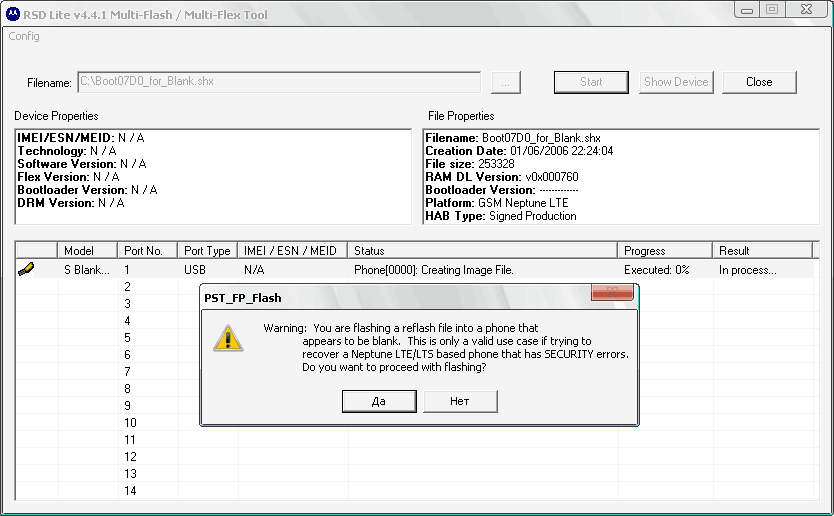Click the Motorola logo icon in title bar
Image resolution: width=834 pixels, height=516 pixels.
coord(13,14)
